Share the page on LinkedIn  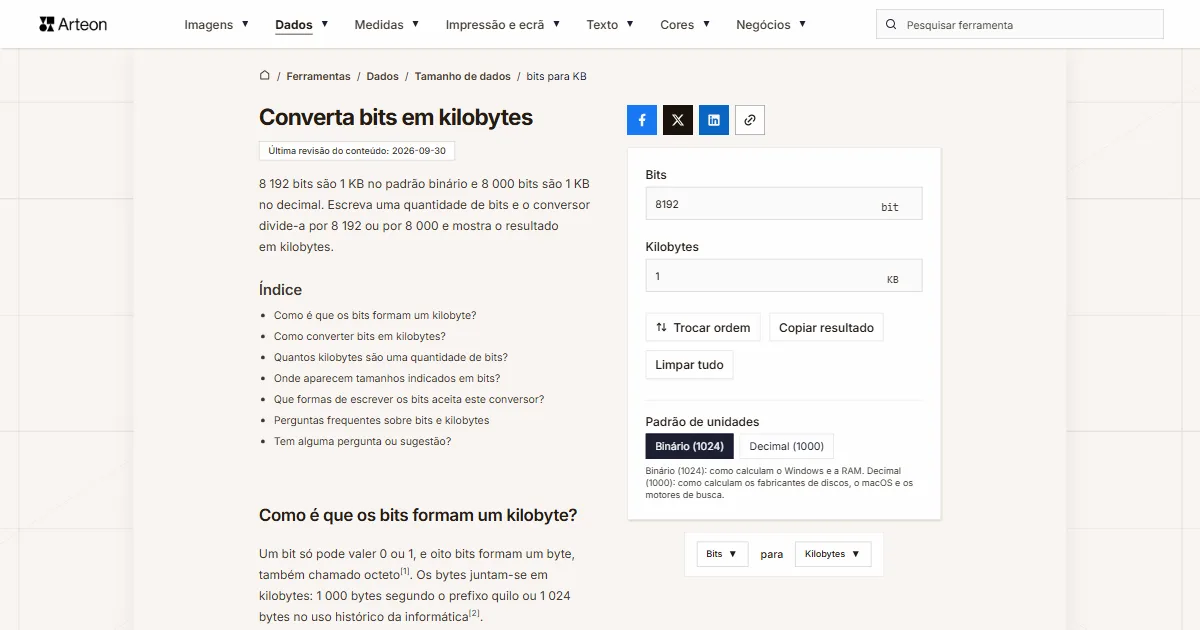[x=714, y=120]
